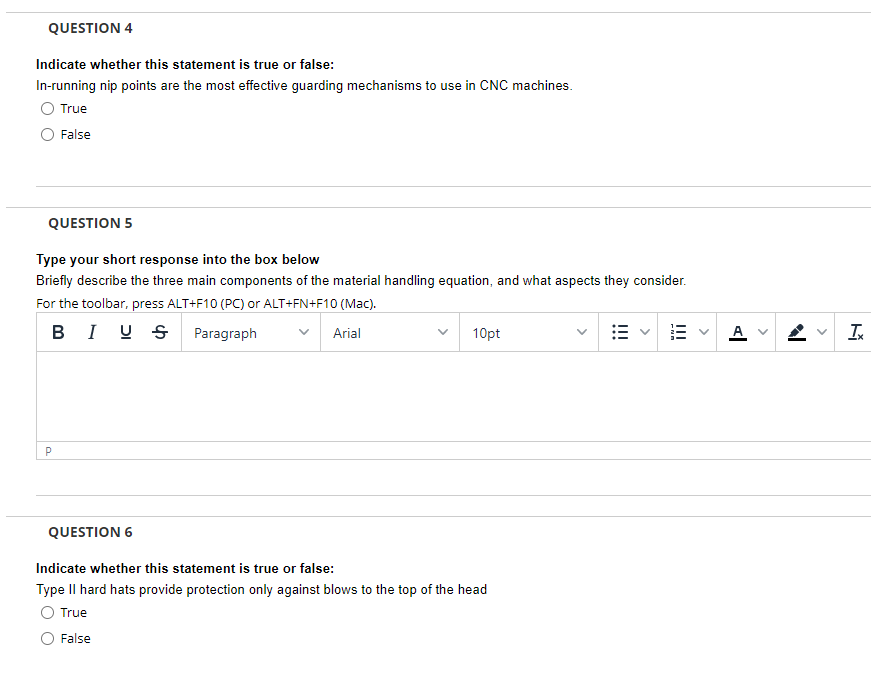
Task: Click the P element path in the editor status bar
Action: click(x=48, y=452)
